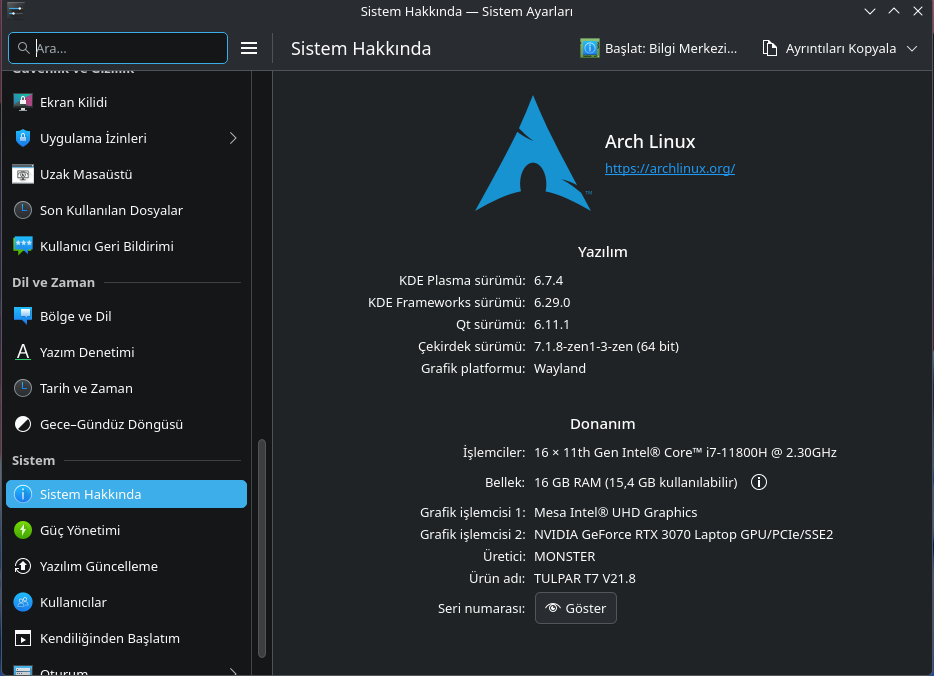
Task: Launch Başlat: Bilgi Merkezi
Action: [x=658, y=48]
